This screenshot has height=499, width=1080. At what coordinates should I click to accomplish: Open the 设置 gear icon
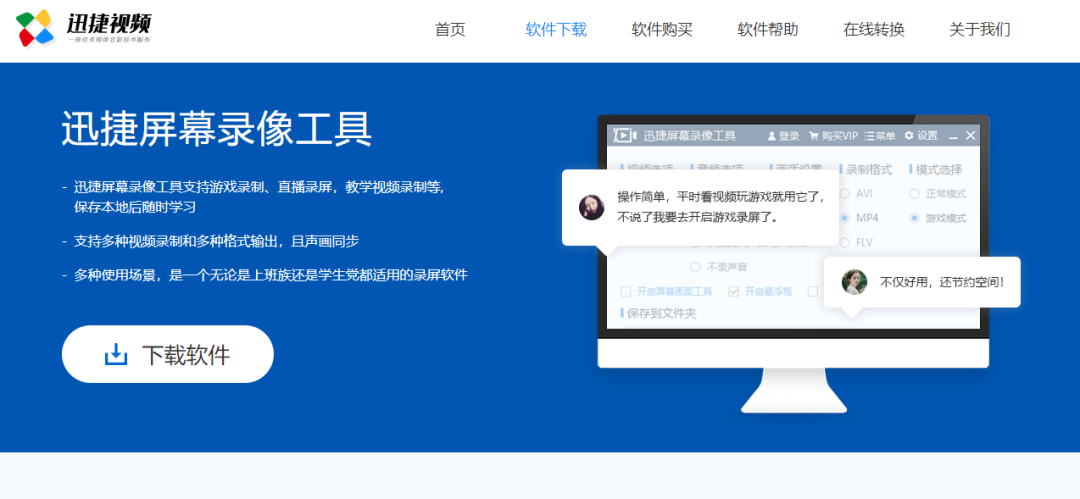click(x=908, y=136)
